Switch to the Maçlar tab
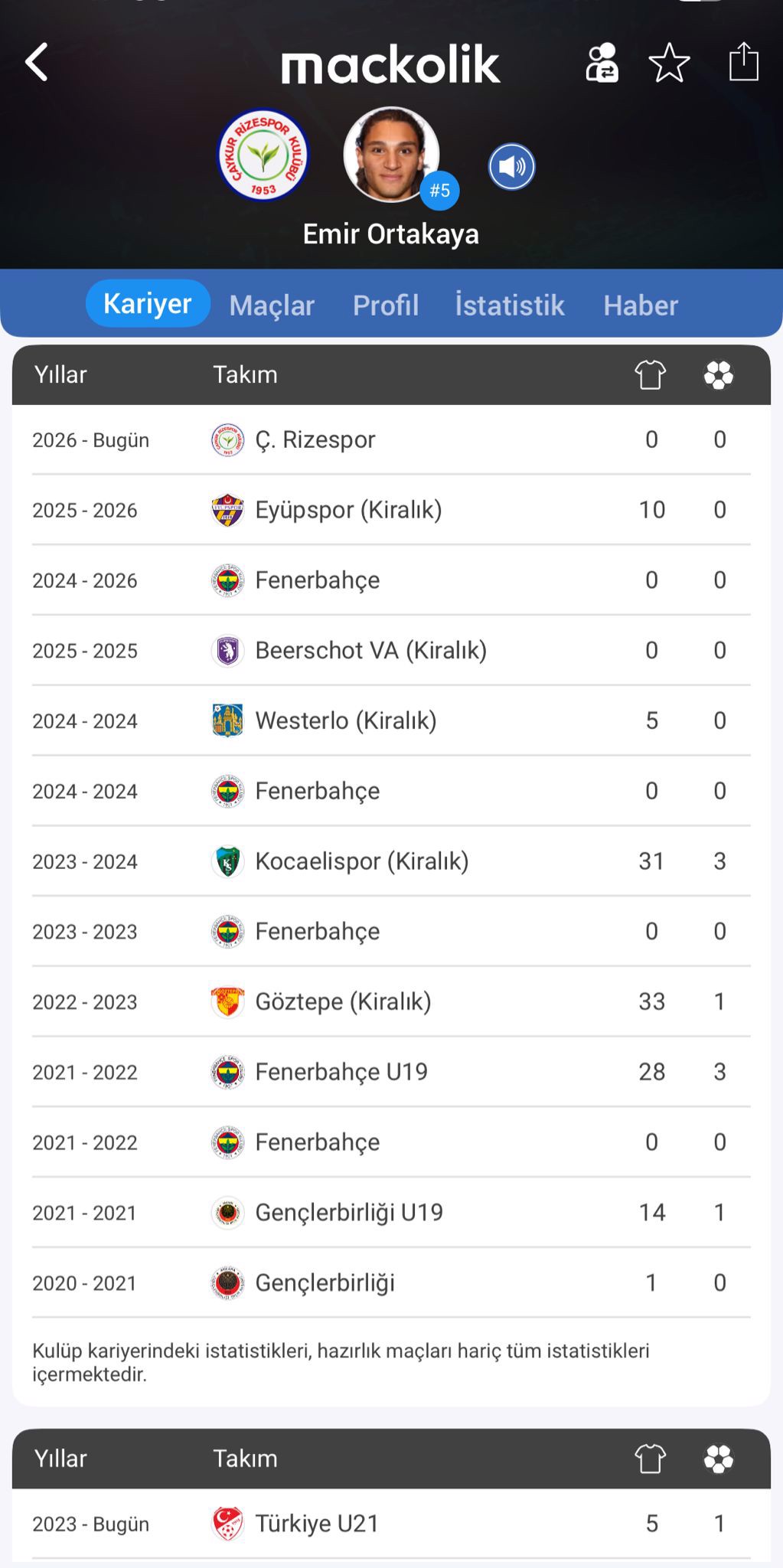Screen dimensions: 783x1568 click(272, 305)
